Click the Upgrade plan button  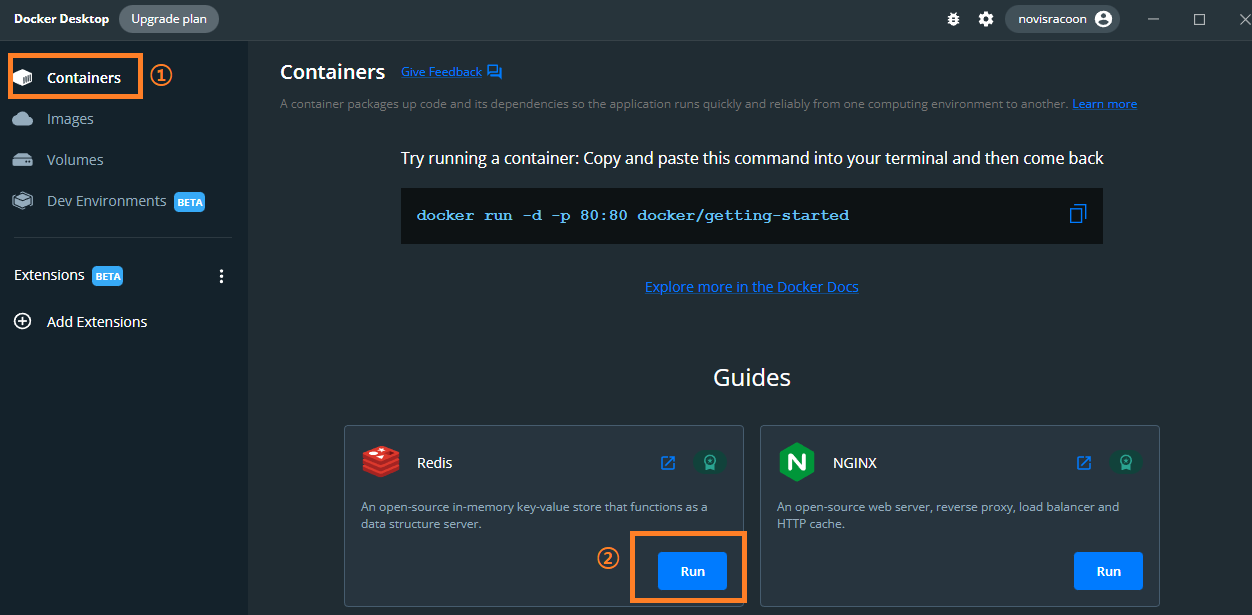point(168,19)
